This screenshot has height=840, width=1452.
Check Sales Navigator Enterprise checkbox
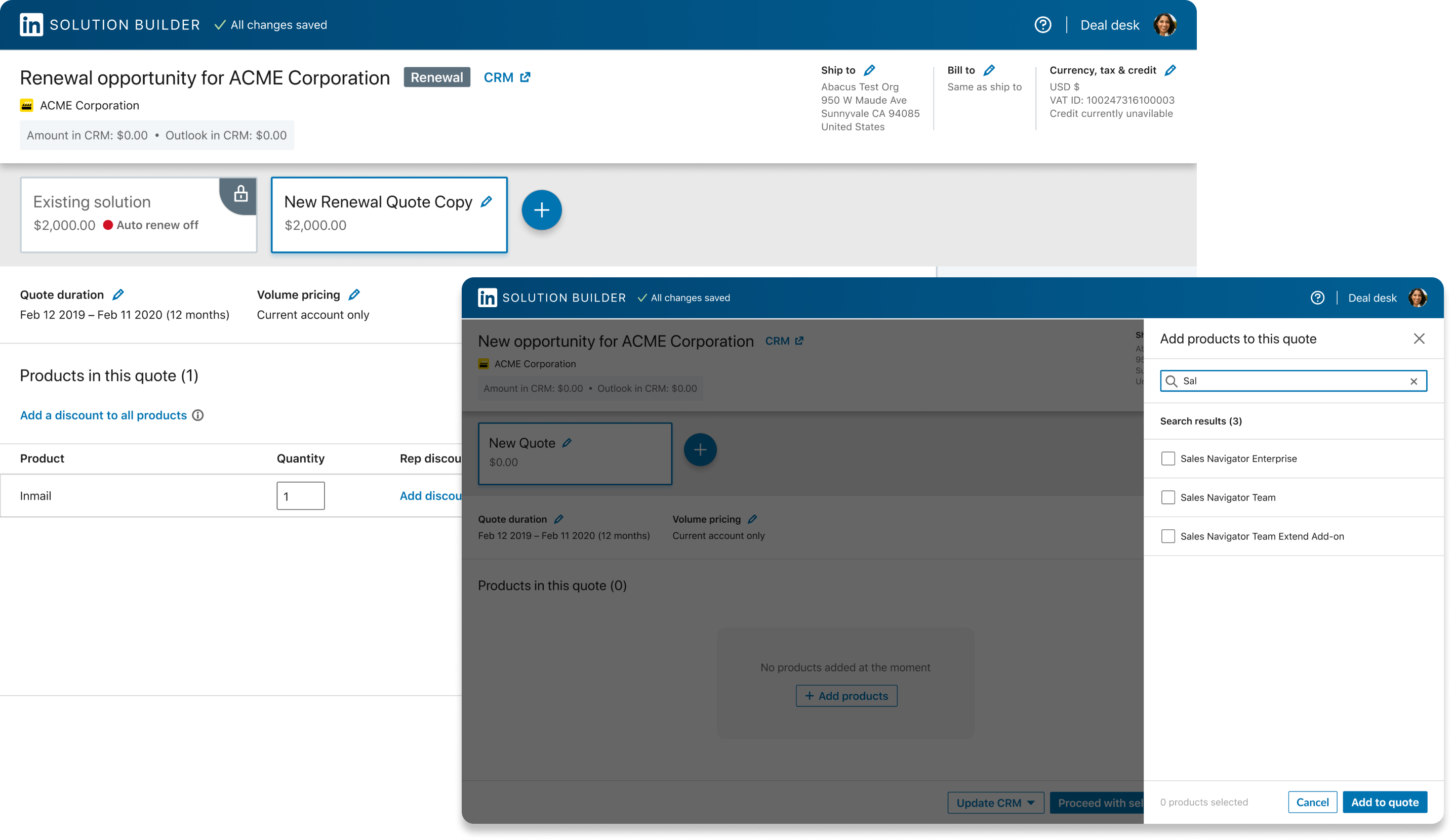(1167, 458)
